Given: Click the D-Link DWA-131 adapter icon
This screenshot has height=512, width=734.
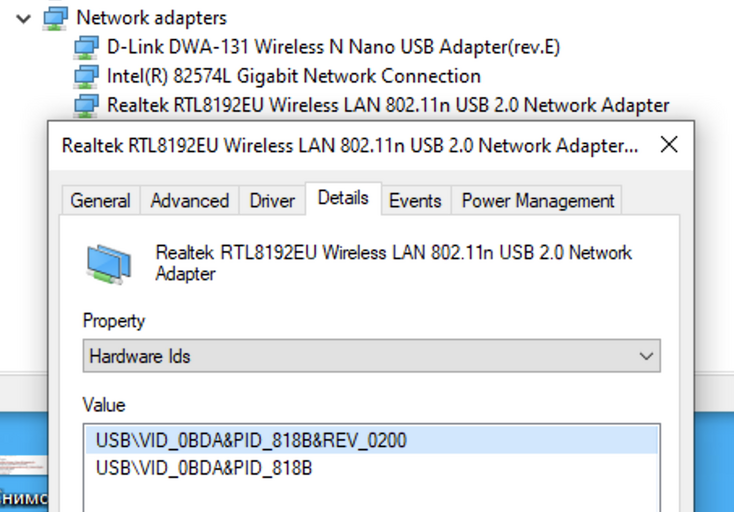Looking at the screenshot, I should click(86, 48).
